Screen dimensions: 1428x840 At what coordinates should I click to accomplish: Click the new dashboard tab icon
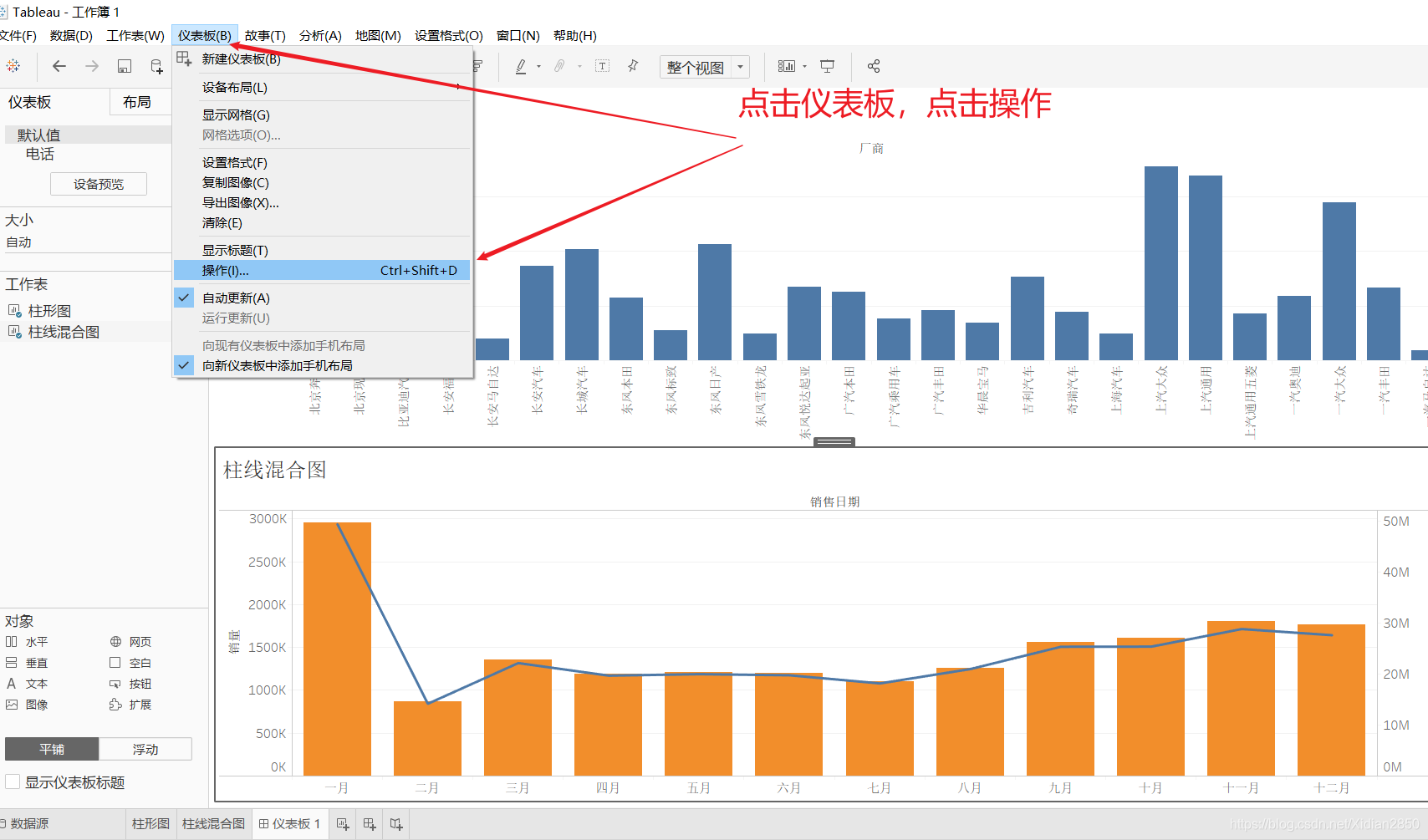[x=370, y=824]
